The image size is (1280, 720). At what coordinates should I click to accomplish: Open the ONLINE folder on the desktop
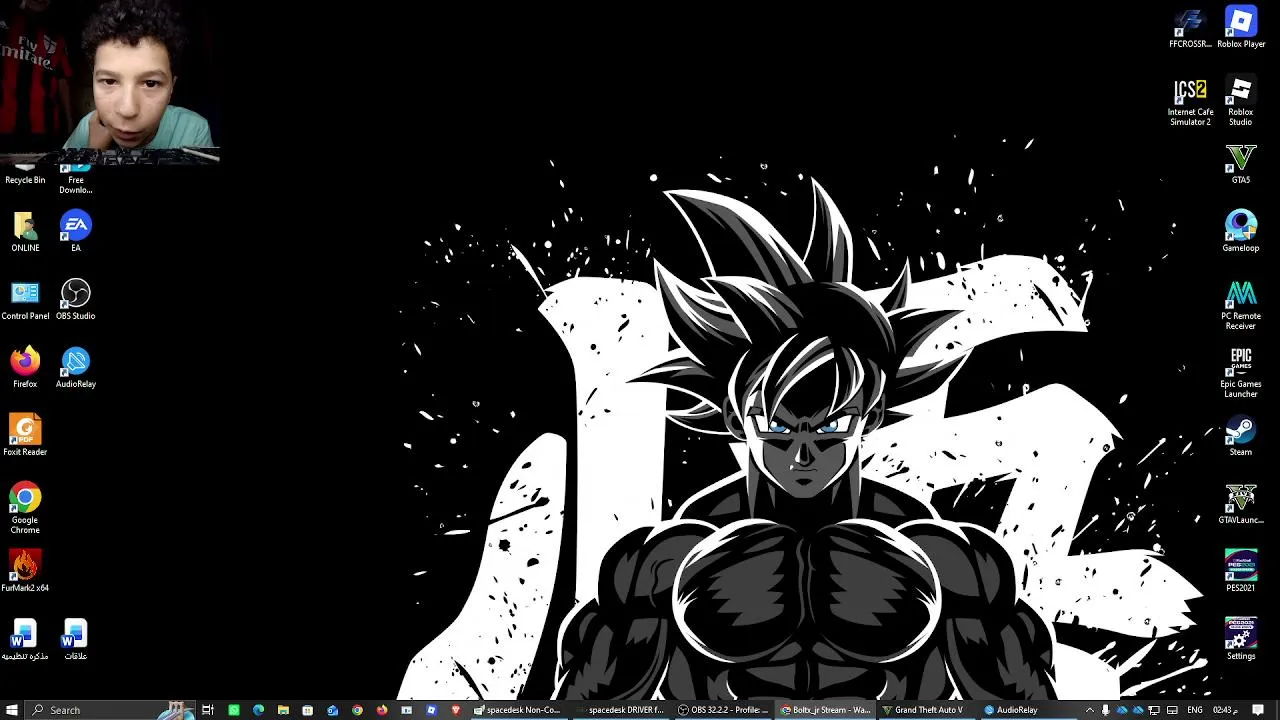(x=25, y=232)
